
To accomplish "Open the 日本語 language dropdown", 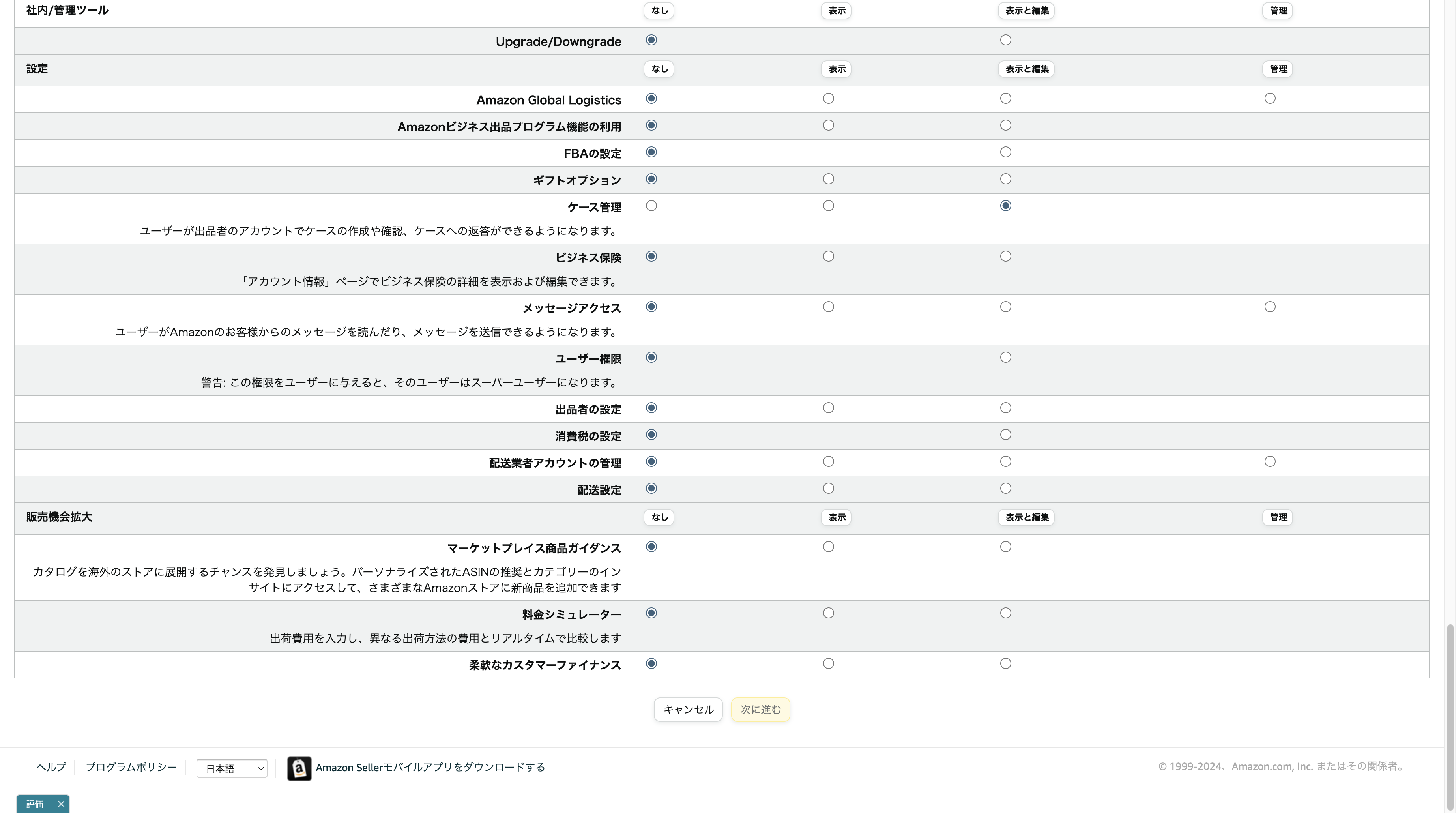I will pos(232,768).
